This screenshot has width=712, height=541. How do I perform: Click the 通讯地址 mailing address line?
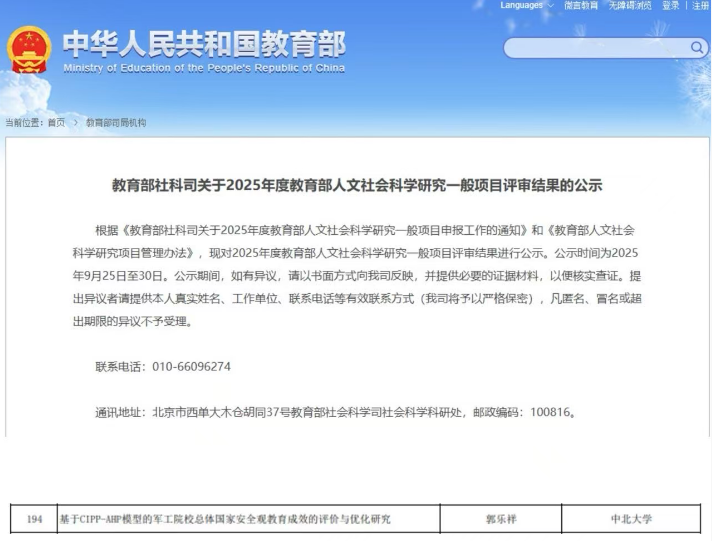336,411
